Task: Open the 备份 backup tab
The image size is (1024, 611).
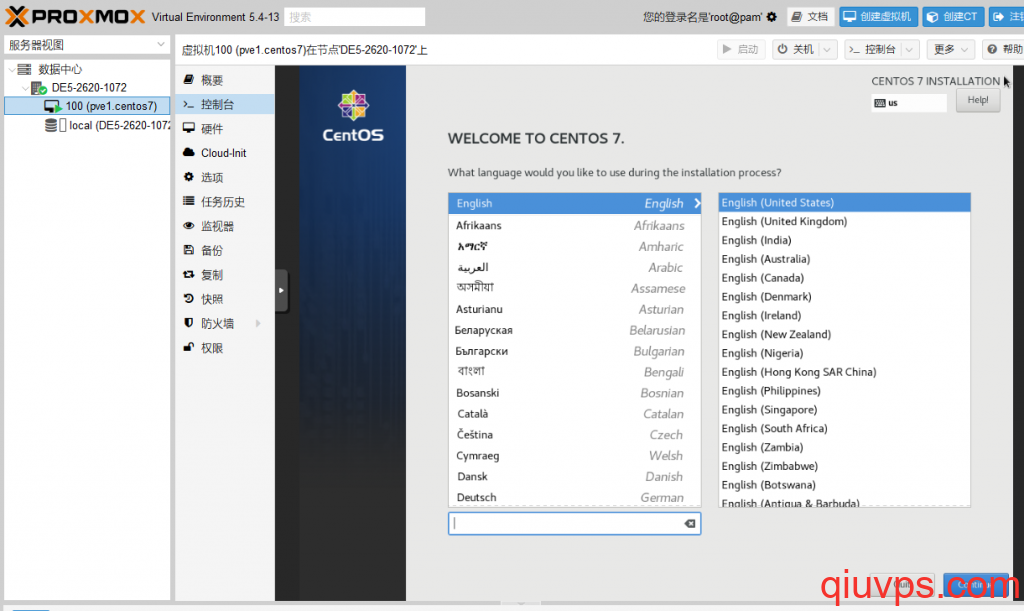Action: click(x=225, y=250)
